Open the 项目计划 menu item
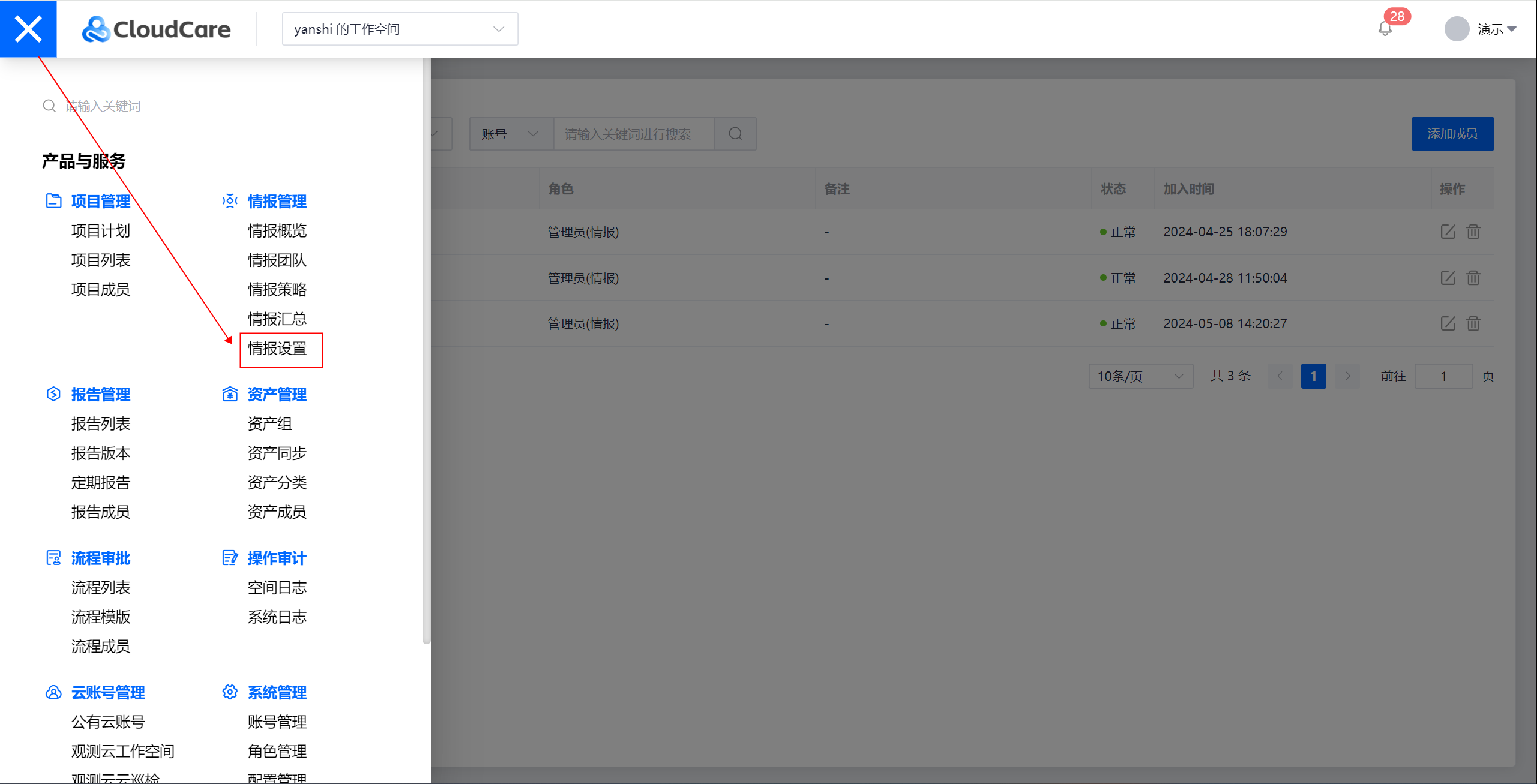The width and height of the screenshot is (1537, 784). click(101, 231)
